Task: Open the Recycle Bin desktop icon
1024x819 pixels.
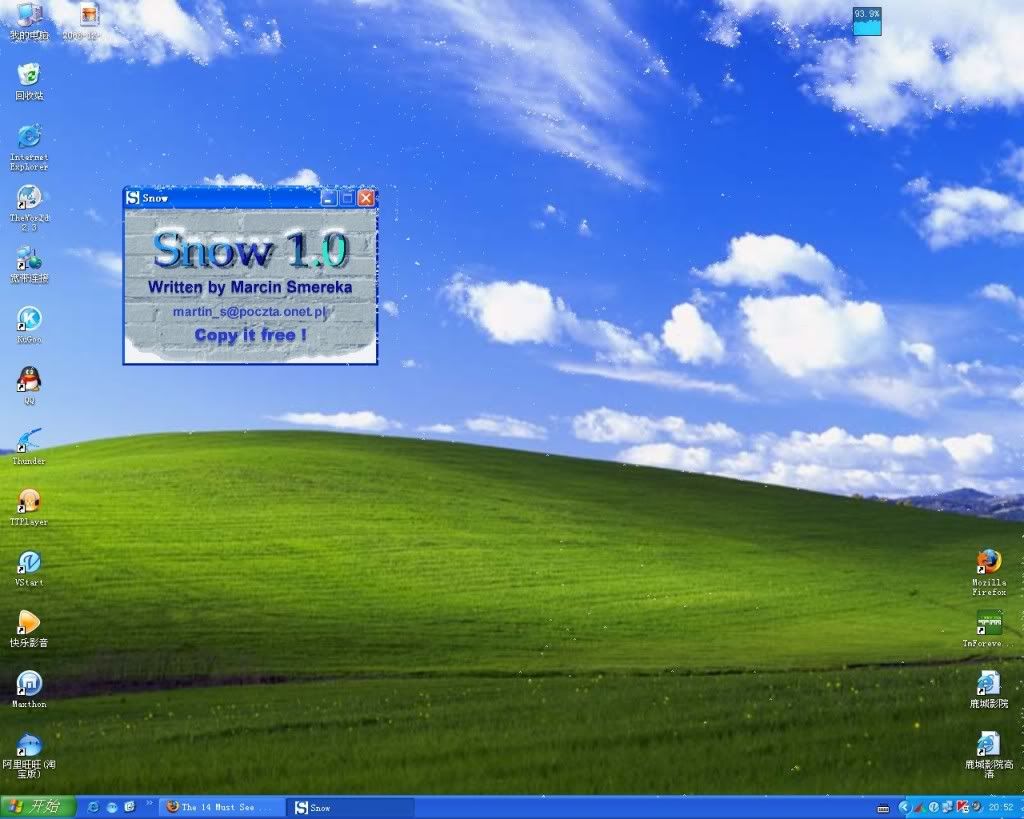Action: click(x=29, y=82)
